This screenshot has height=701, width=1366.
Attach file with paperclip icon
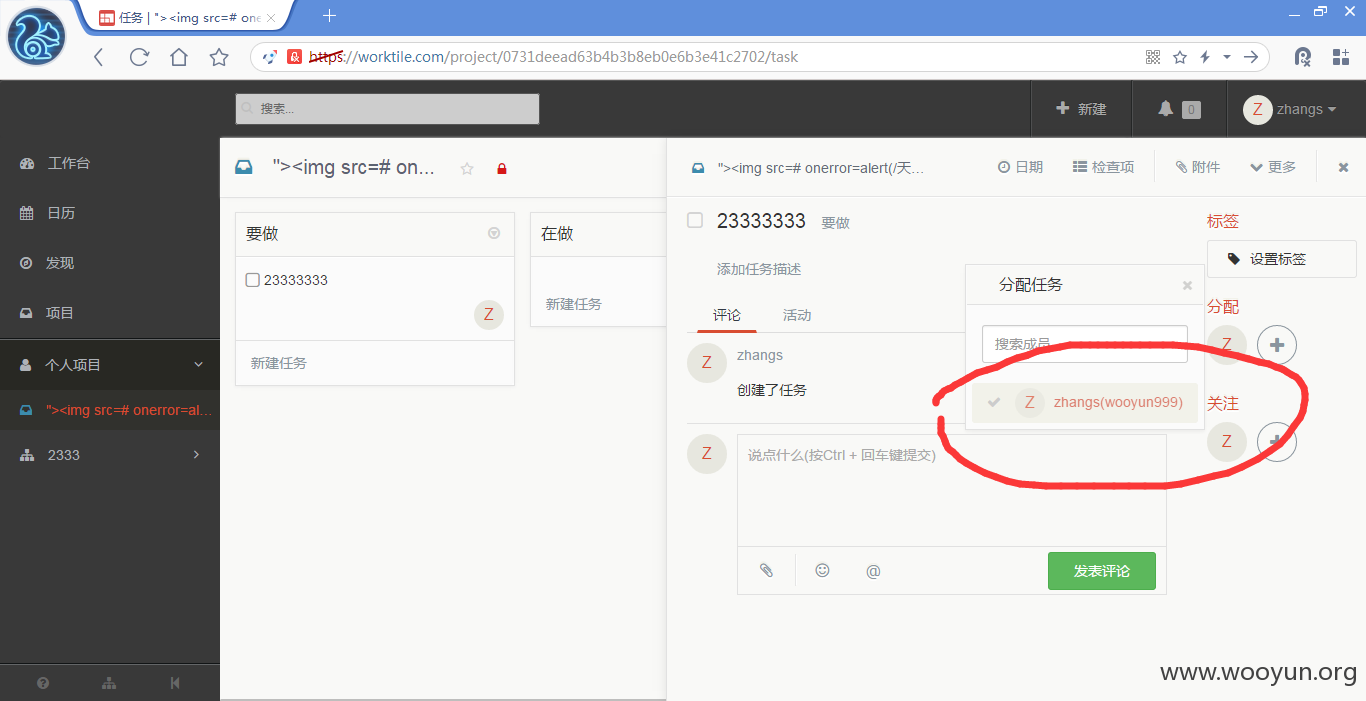766,570
